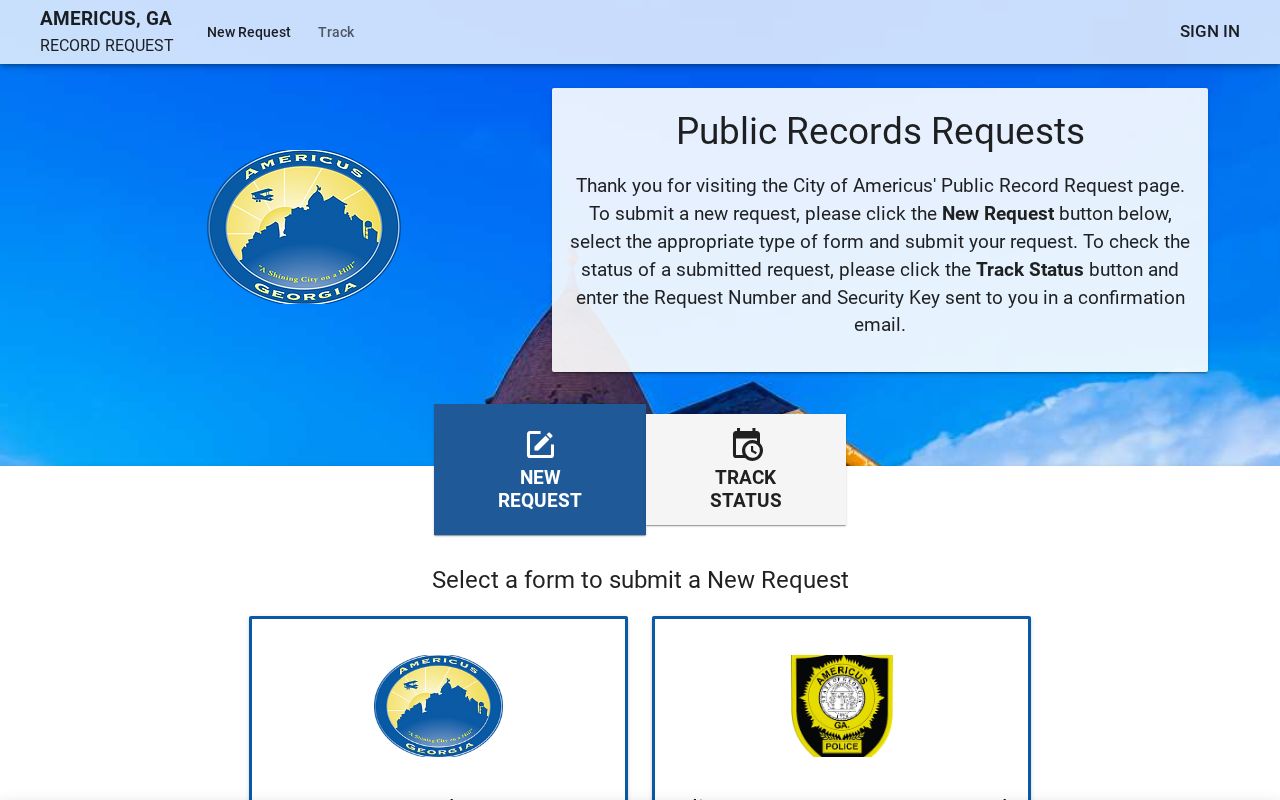Click the 'Select a form to submit a New Request' text
The image size is (1280, 800).
[x=640, y=580]
